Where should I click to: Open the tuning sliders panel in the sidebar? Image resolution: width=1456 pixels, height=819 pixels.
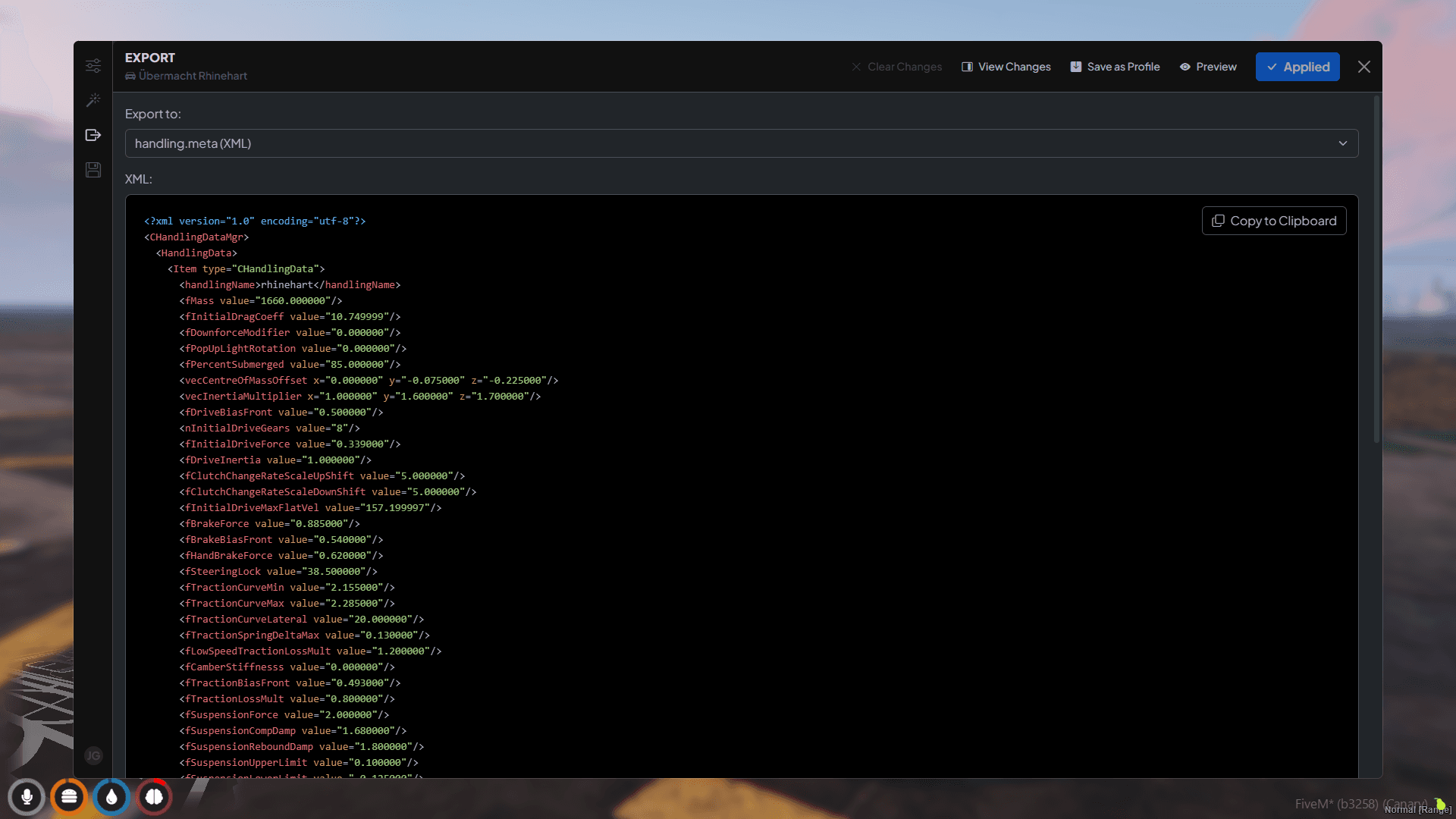point(93,66)
